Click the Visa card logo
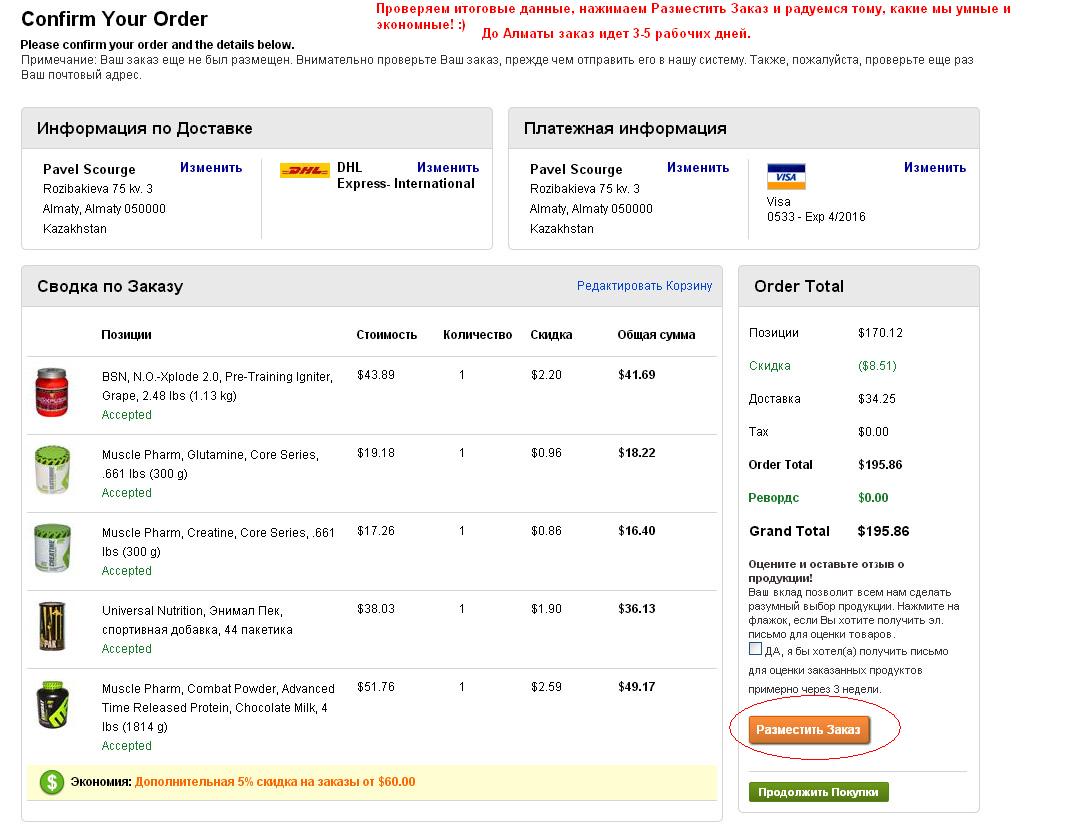This screenshot has height=838, width=1078. pyautogui.click(x=786, y=176)
